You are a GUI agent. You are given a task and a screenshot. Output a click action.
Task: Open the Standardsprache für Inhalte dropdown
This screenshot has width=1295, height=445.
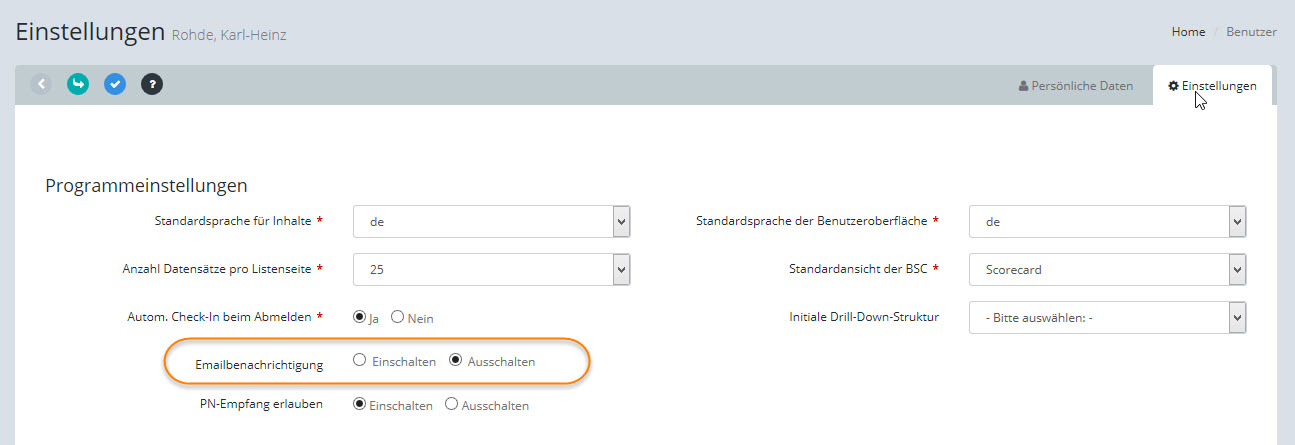click(x=491, y=222)
